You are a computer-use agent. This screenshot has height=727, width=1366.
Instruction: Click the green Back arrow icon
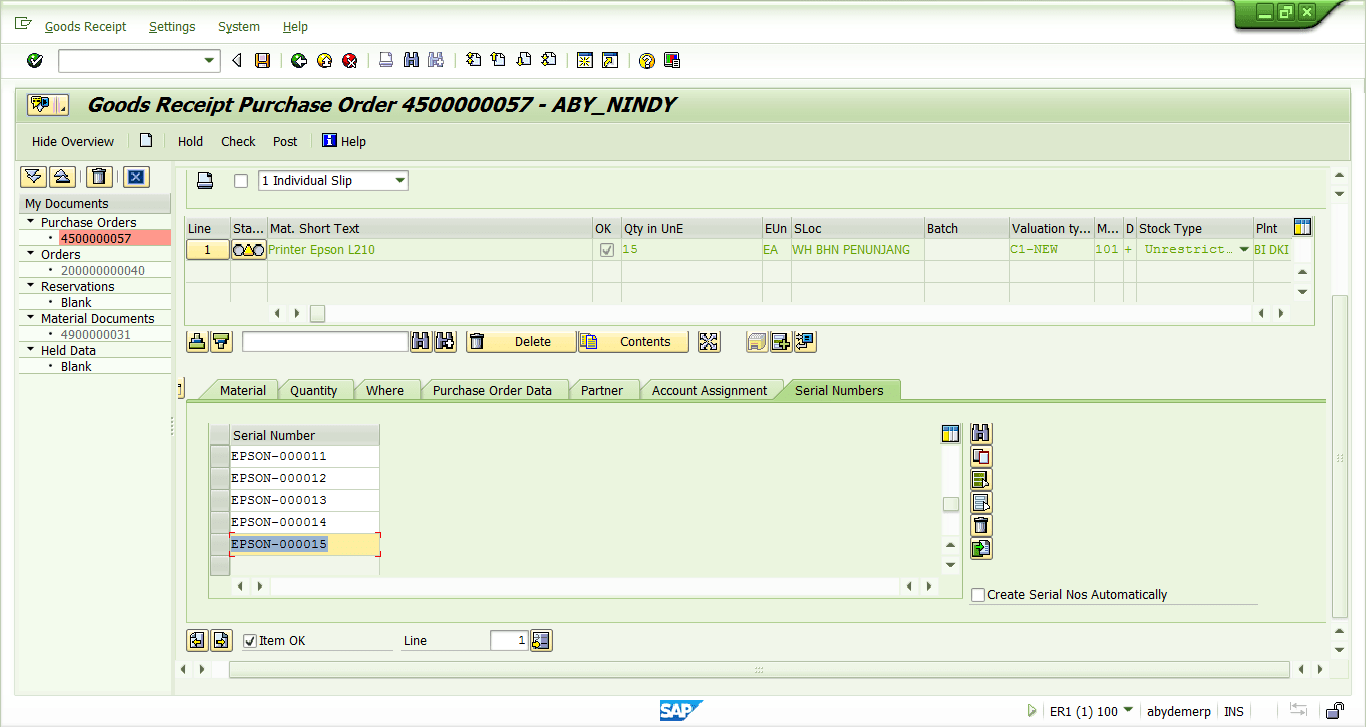(299, 61)
